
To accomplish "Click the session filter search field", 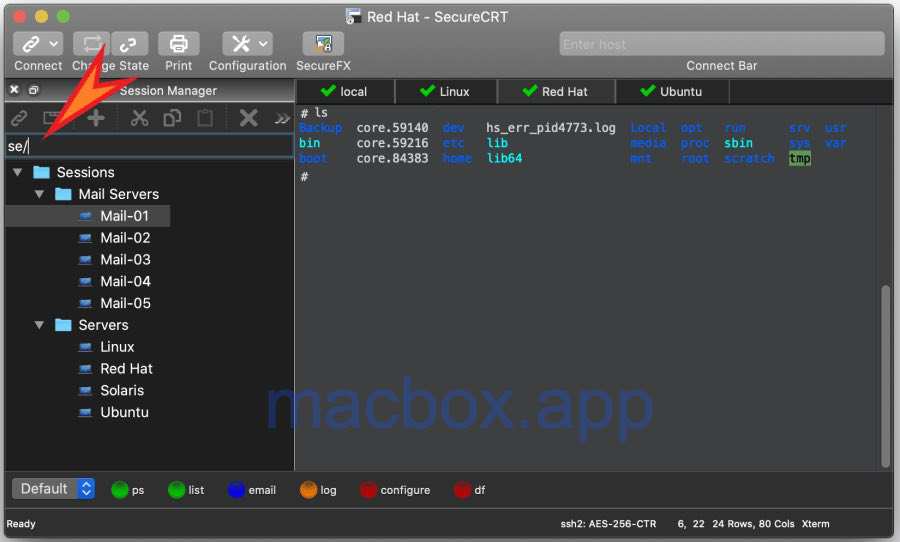I will click(149, 146).
